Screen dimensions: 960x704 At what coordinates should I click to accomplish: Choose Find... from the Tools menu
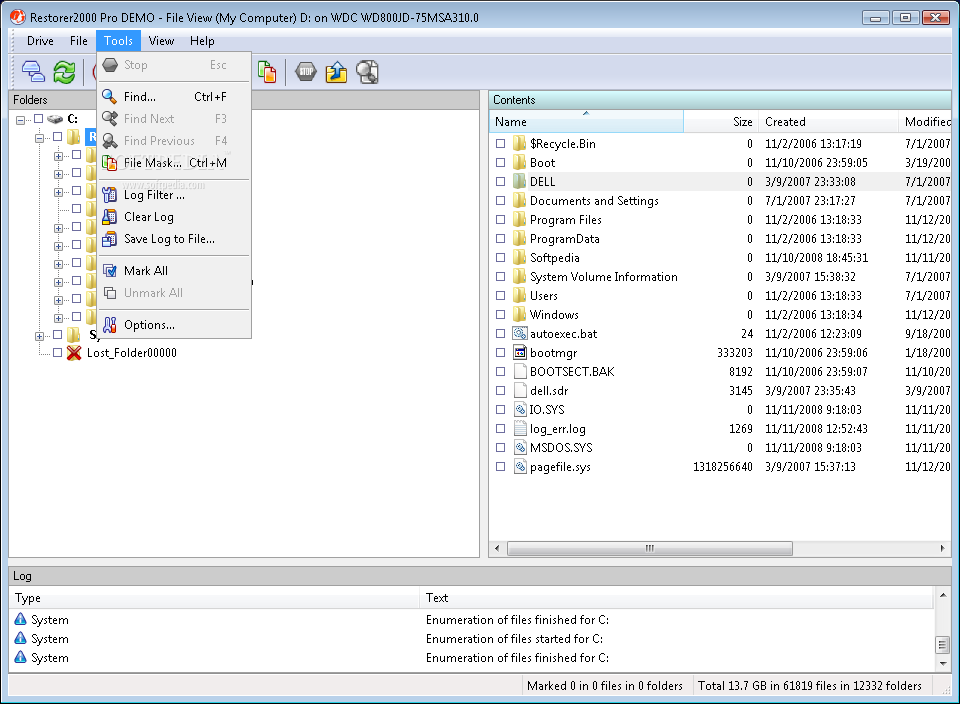click(174, 97)
